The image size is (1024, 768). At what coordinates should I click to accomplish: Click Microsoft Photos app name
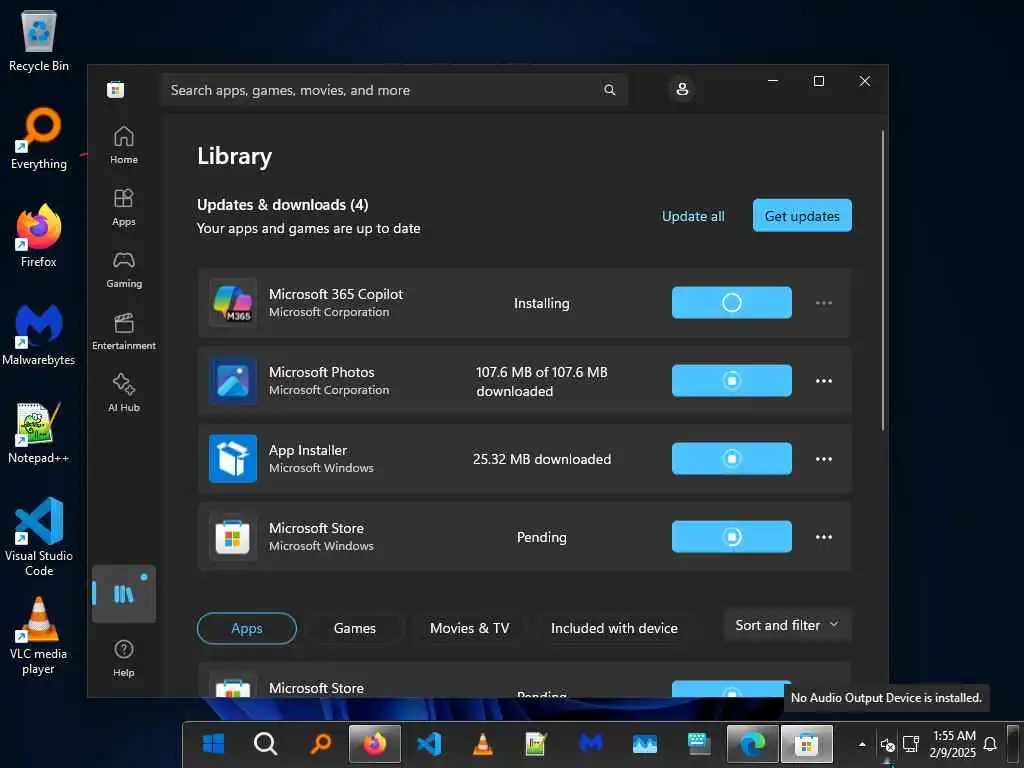321,372
